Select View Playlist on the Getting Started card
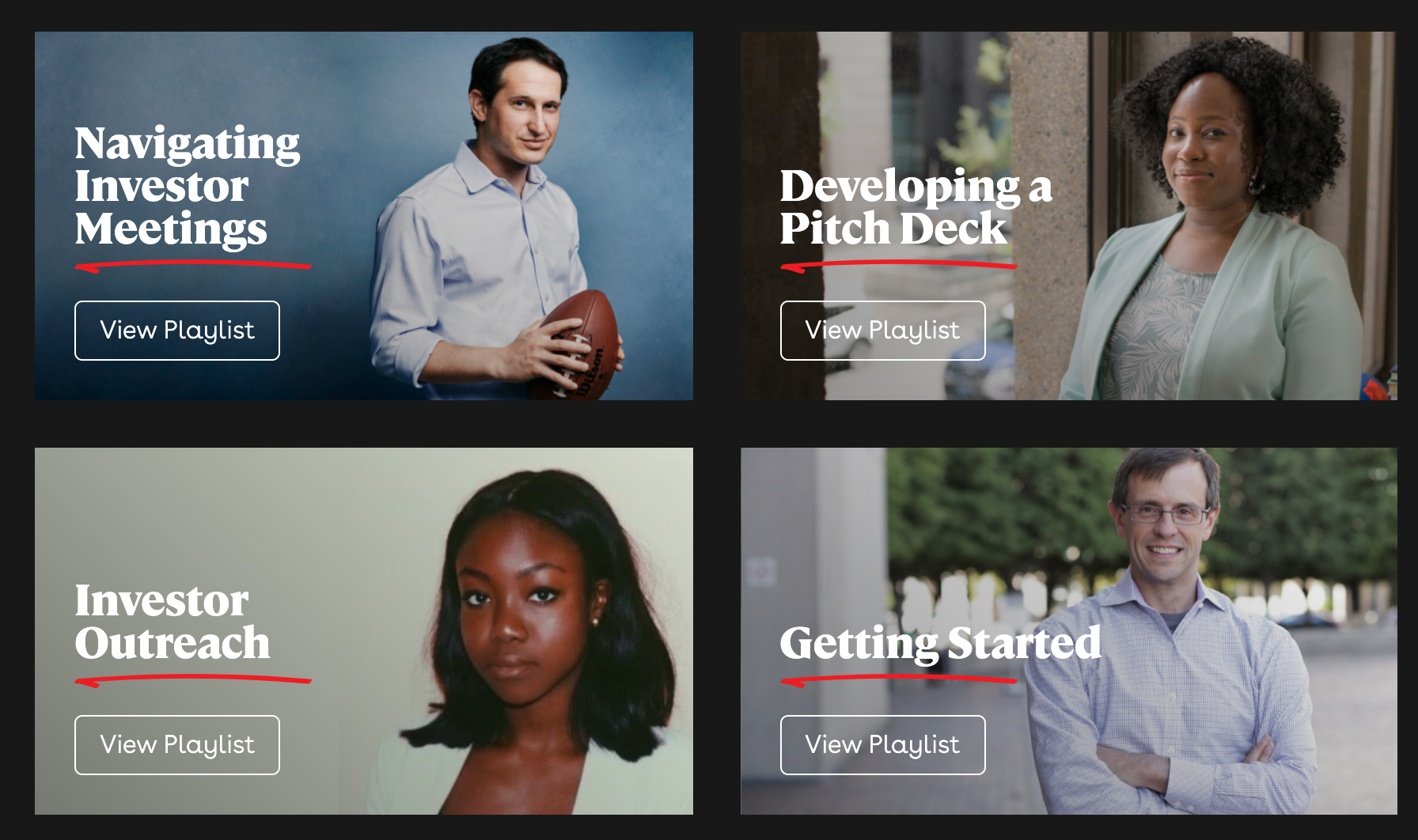This screenshot has width=1418, height=840. point(882,745)
